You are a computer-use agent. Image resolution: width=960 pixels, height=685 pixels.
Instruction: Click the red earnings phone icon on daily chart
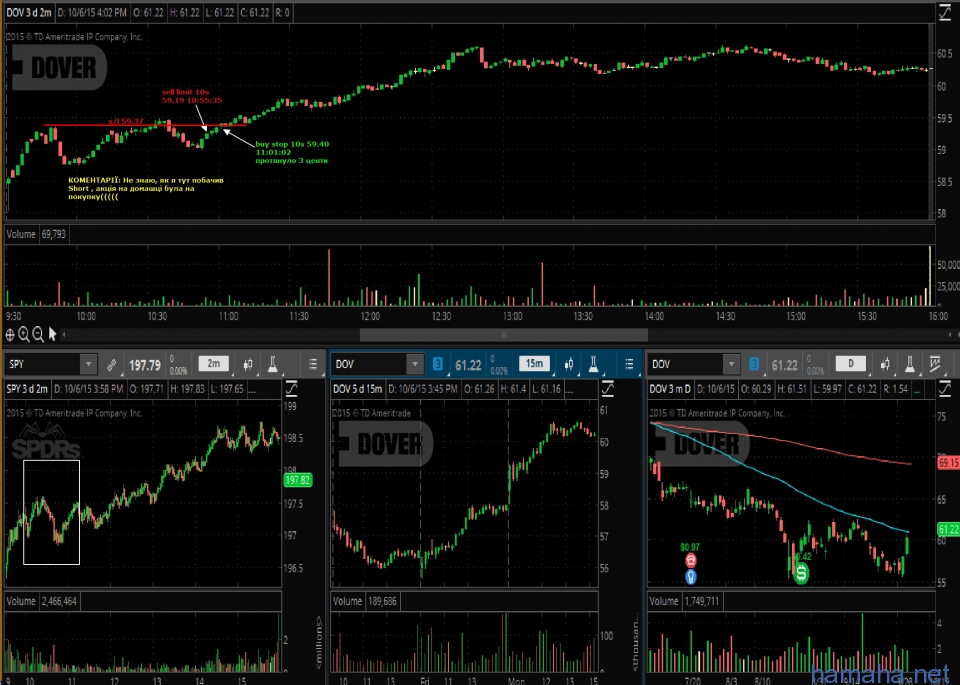pos(691,560)
